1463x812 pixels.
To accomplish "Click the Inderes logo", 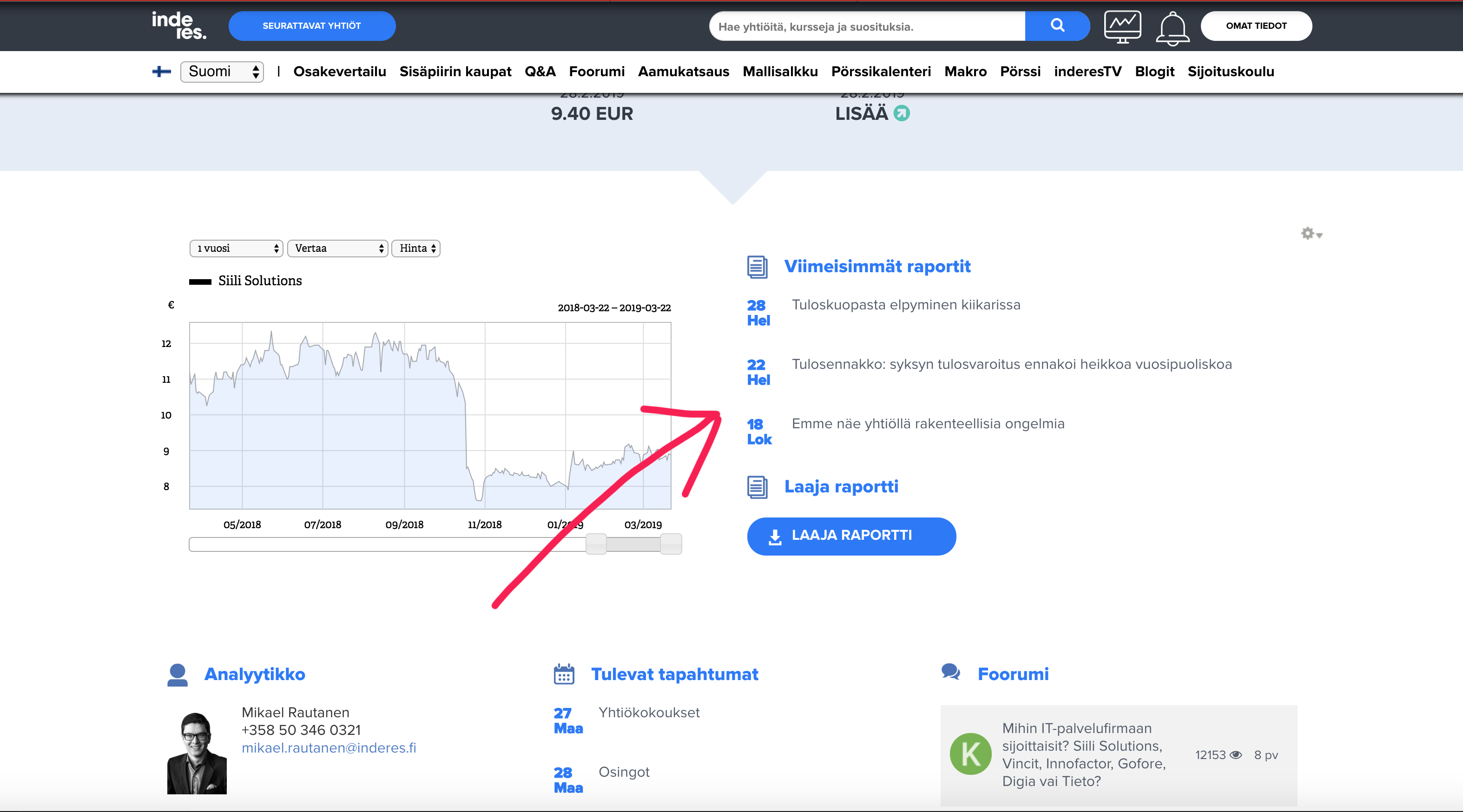I will 179,26.
